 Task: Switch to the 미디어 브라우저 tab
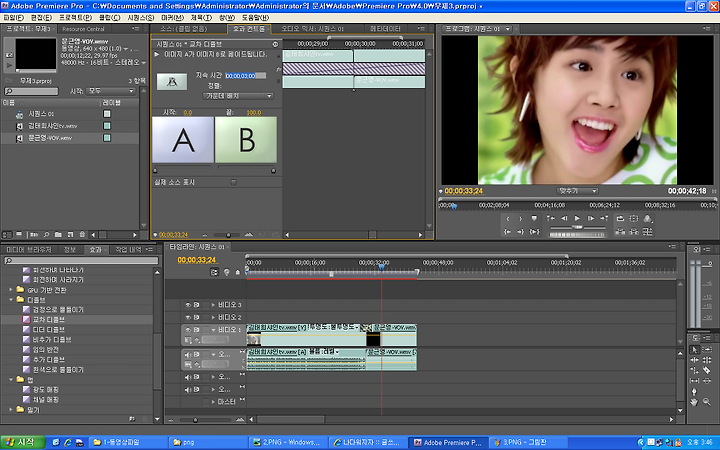[x=28, y=250]
